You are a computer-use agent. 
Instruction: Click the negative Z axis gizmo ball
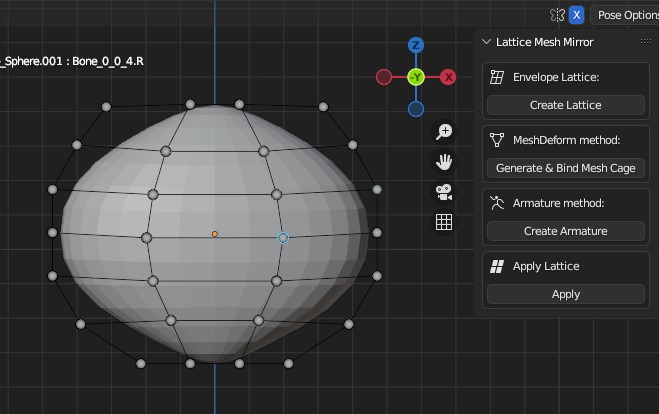[416, 109]
